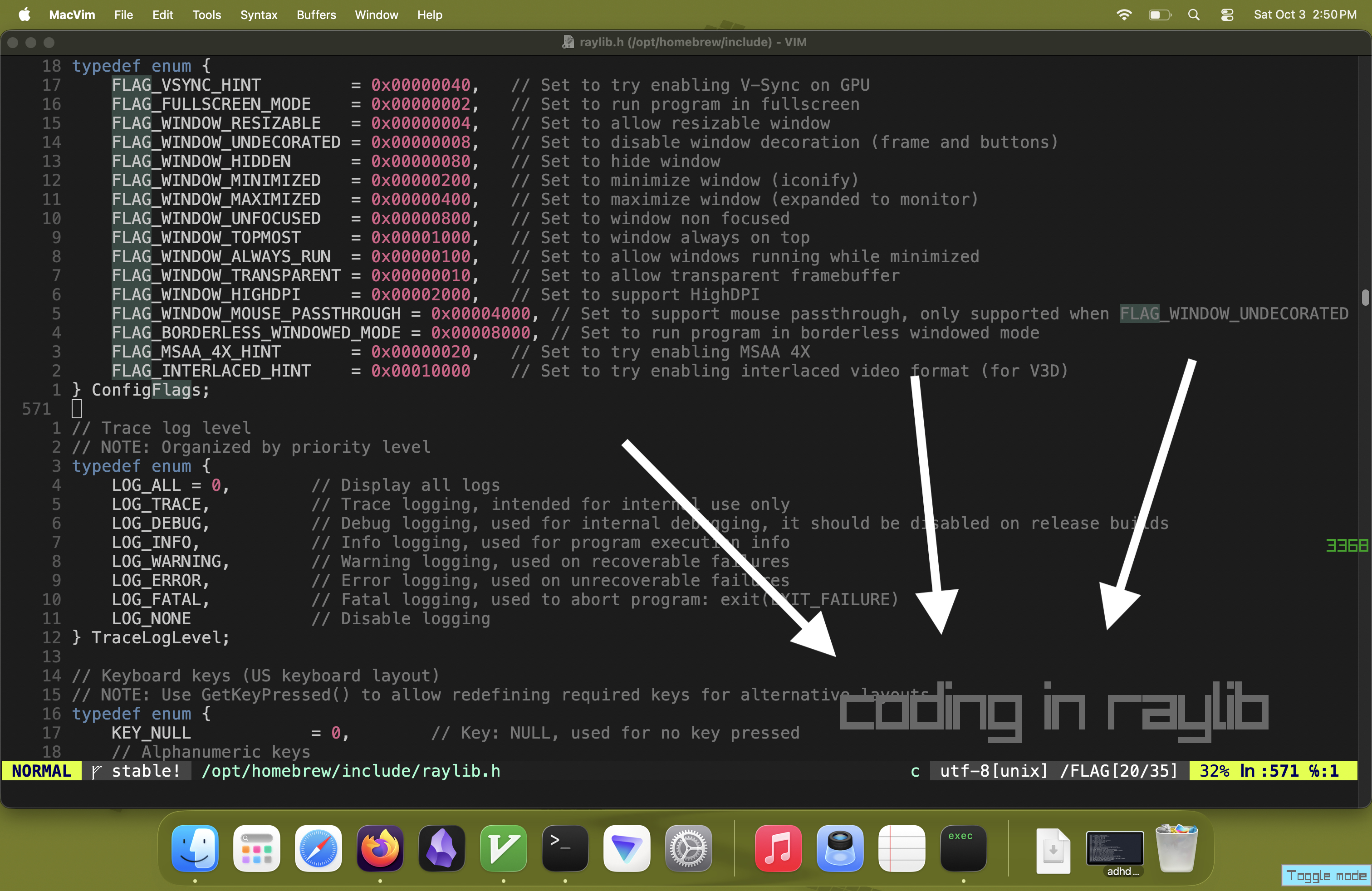
Task: Click on LOG_NONE enum entry
Action: point(151,618)
